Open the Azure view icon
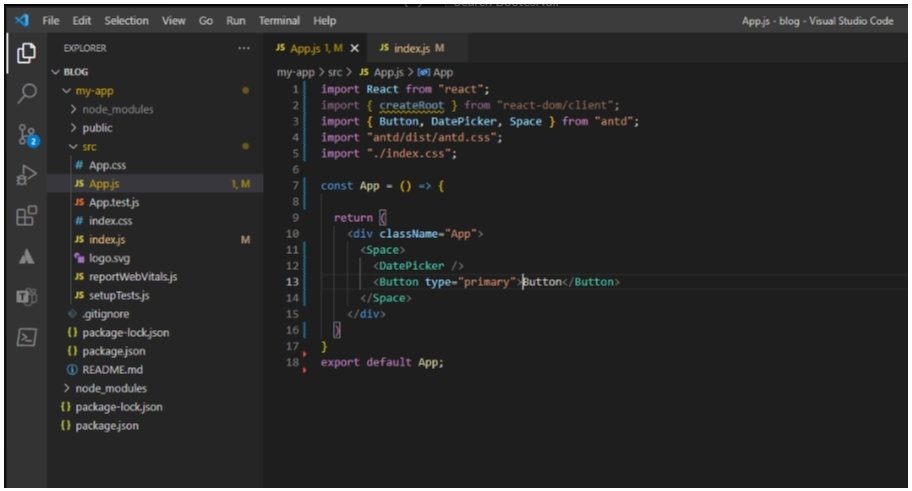 27,256
